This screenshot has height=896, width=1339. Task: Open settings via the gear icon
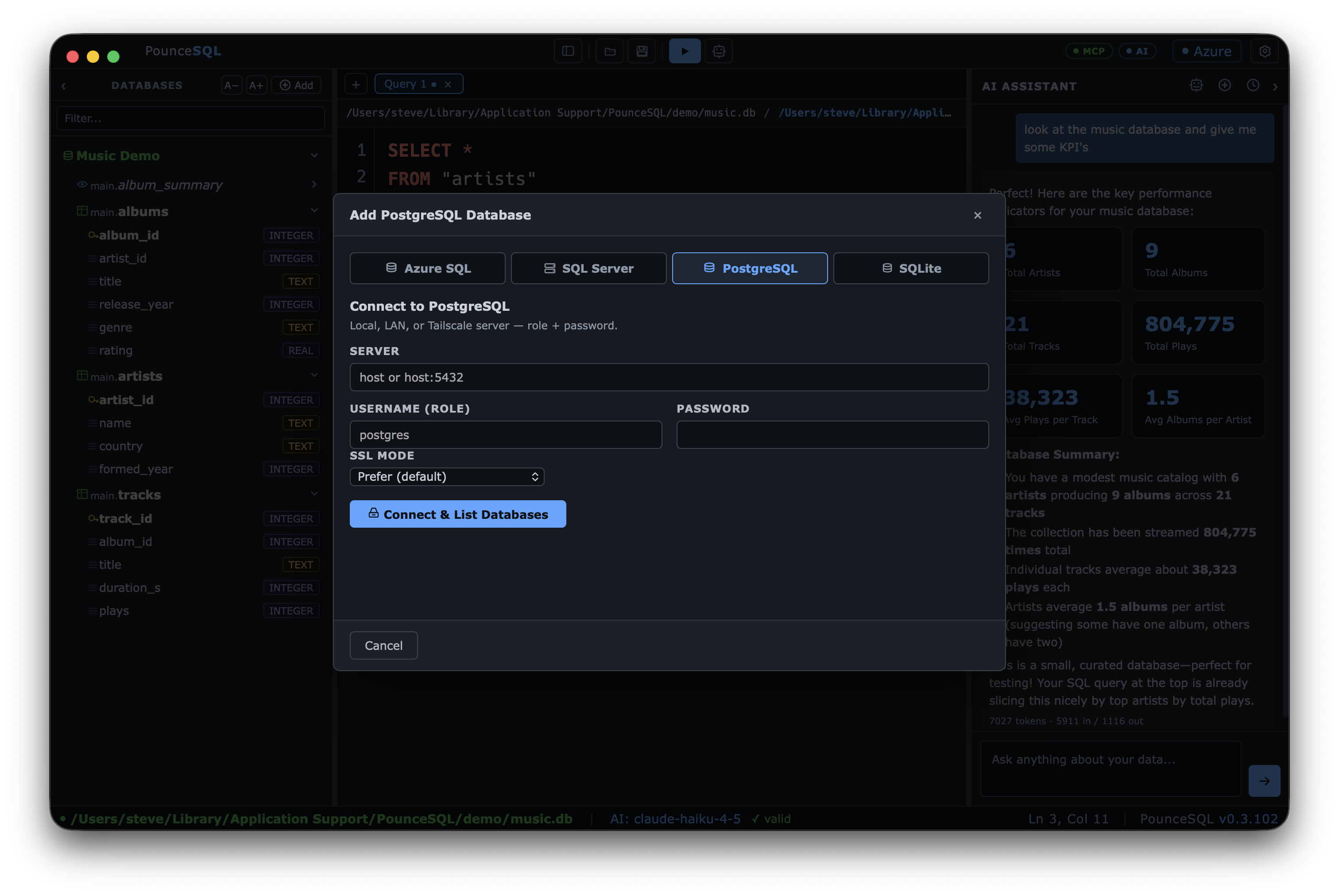[1265, 51]
